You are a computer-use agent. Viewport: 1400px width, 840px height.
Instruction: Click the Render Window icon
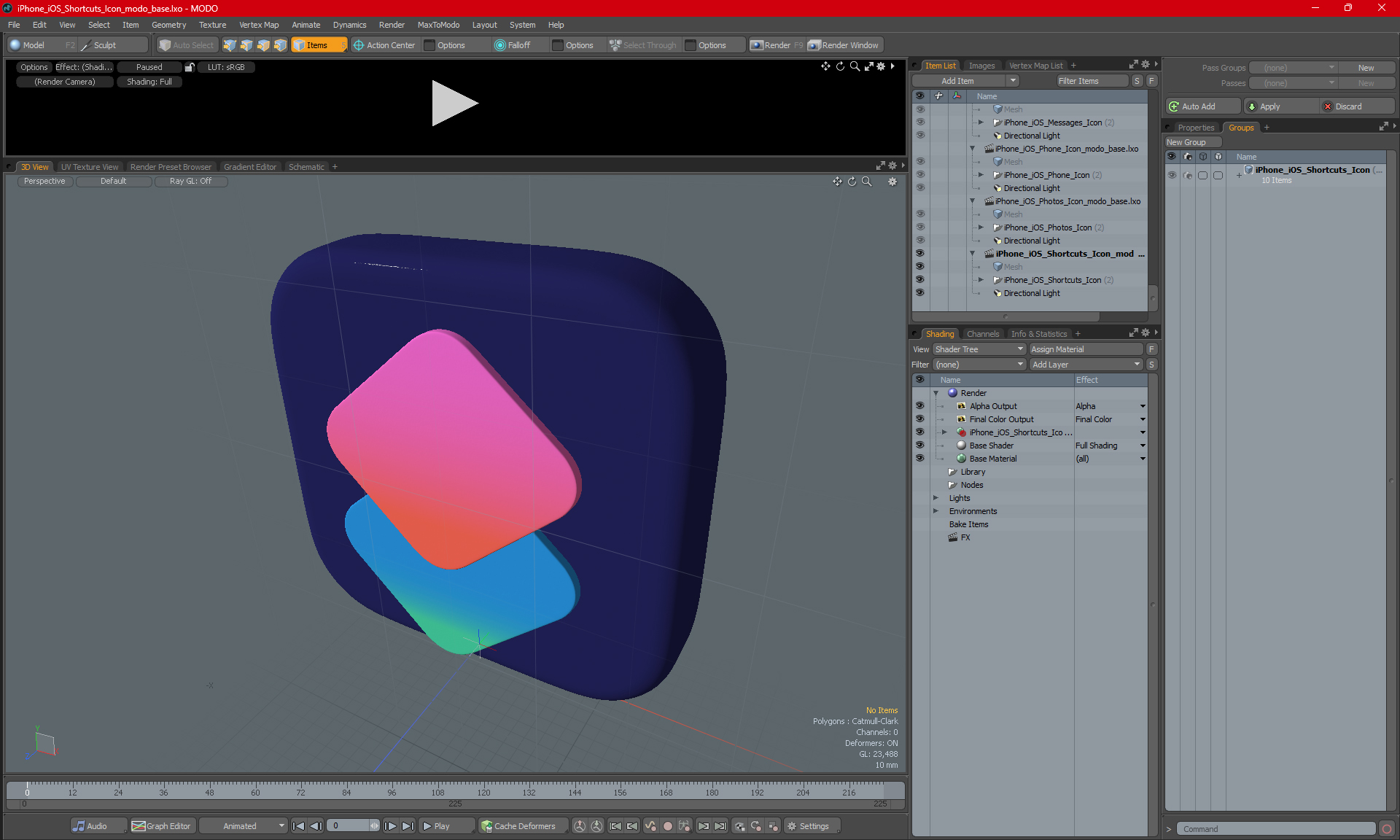(814, 45)
